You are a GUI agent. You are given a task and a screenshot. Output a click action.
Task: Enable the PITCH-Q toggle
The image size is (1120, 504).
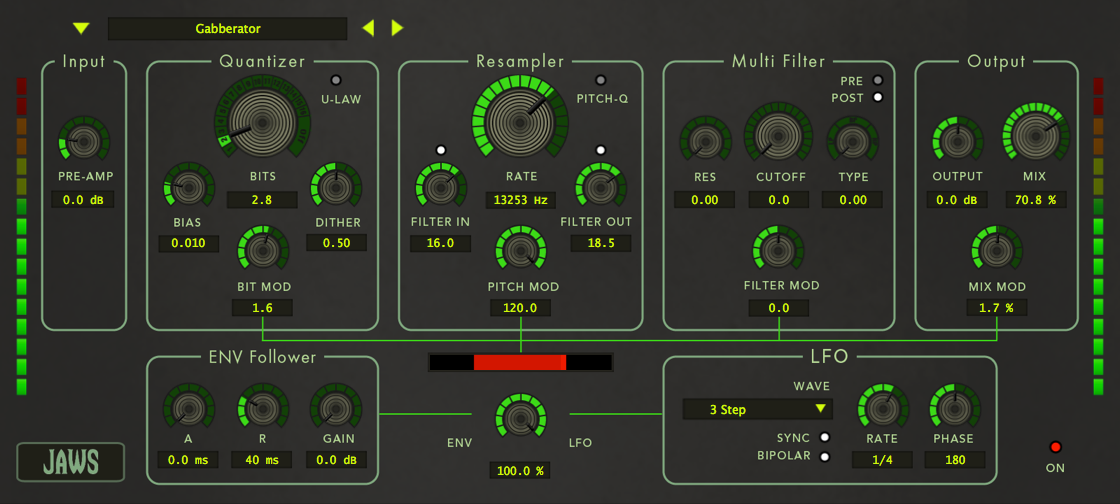(x=601, y=80)
